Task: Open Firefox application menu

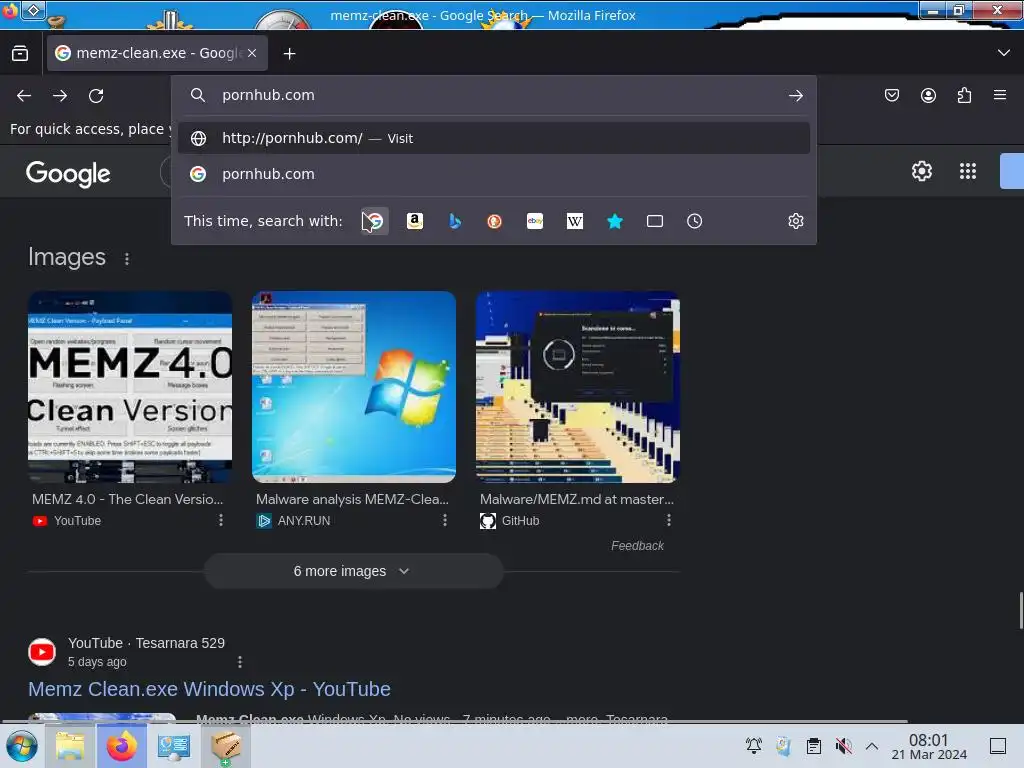Action: [x=1000, y=95]
